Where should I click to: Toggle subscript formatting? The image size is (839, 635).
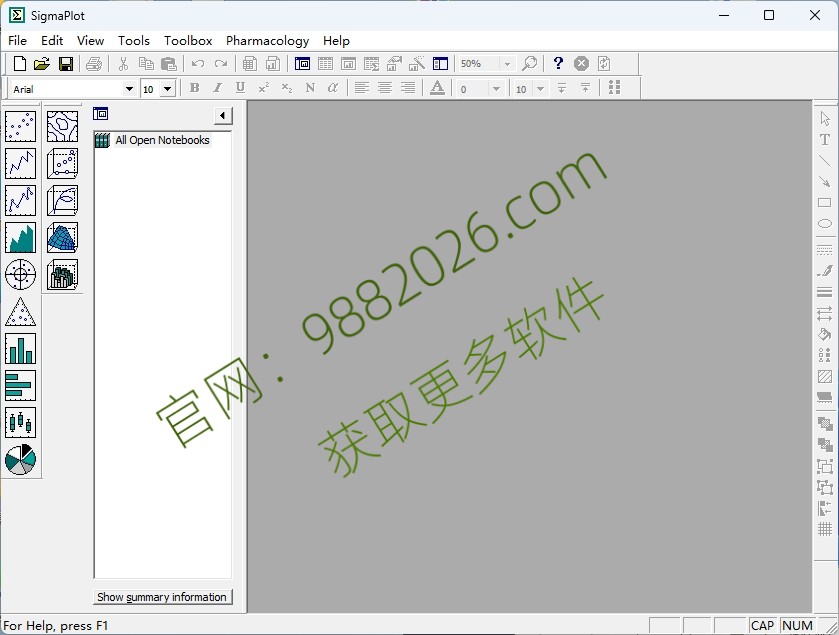(287, 88)
